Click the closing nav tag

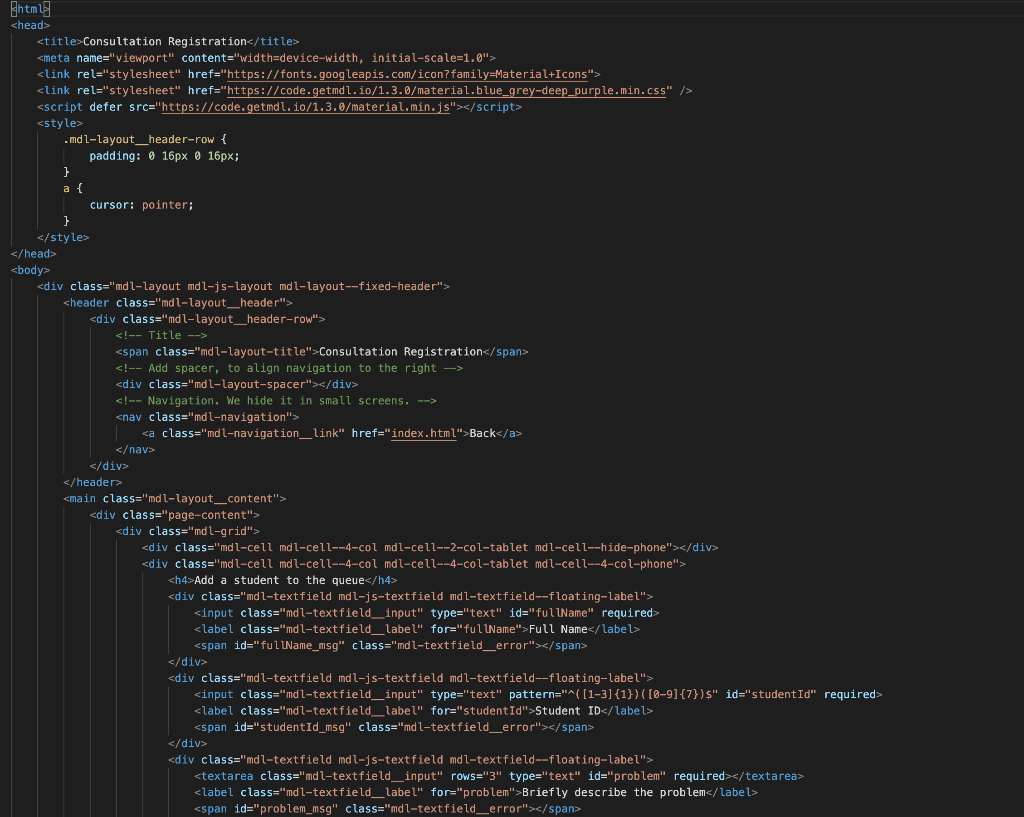135,450
